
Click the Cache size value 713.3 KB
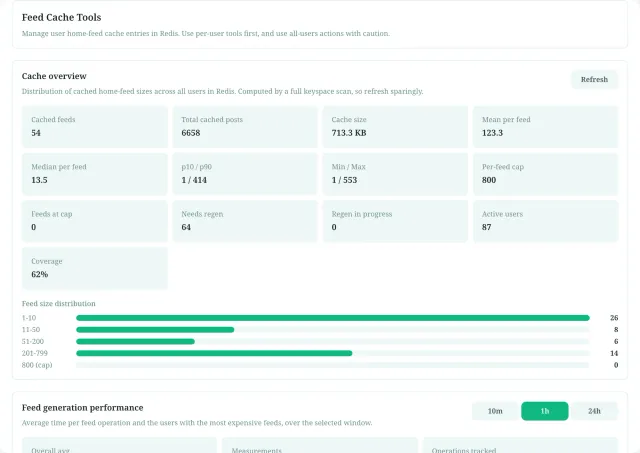pos(349,133)
